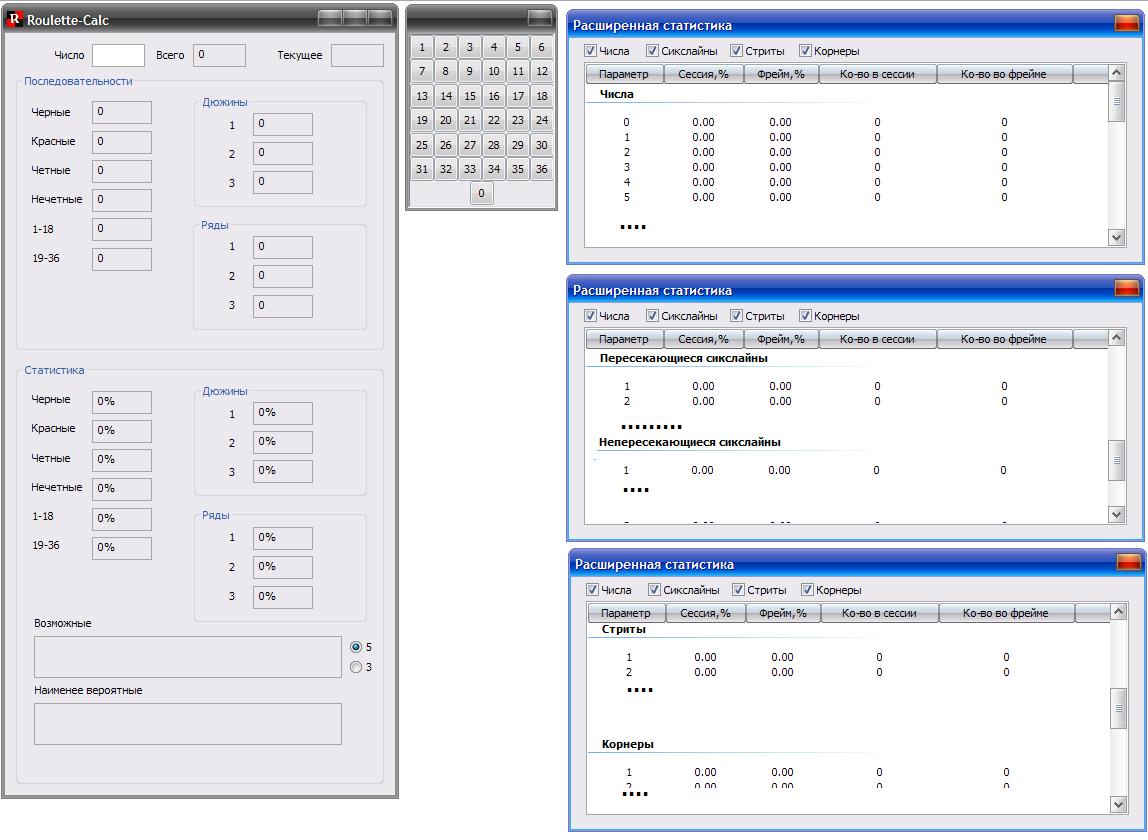
Task: Click scroll-down arrow in the middle statistics window
Action: click(1116, 514)
